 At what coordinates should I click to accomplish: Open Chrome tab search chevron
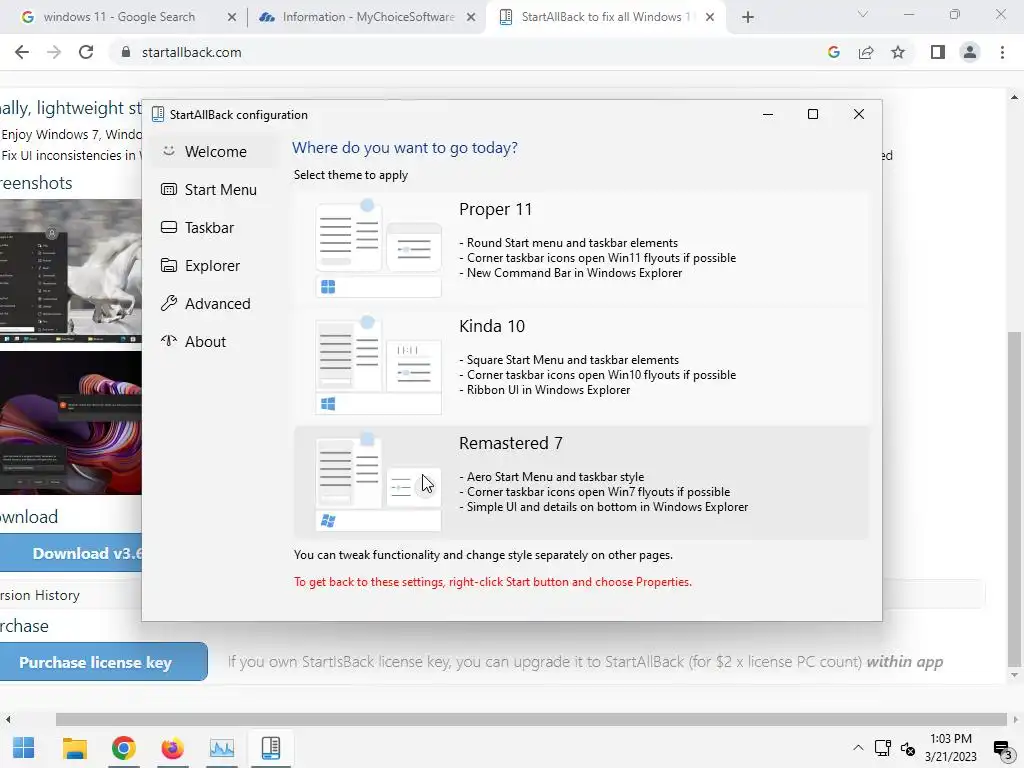[x=863, y=14]
